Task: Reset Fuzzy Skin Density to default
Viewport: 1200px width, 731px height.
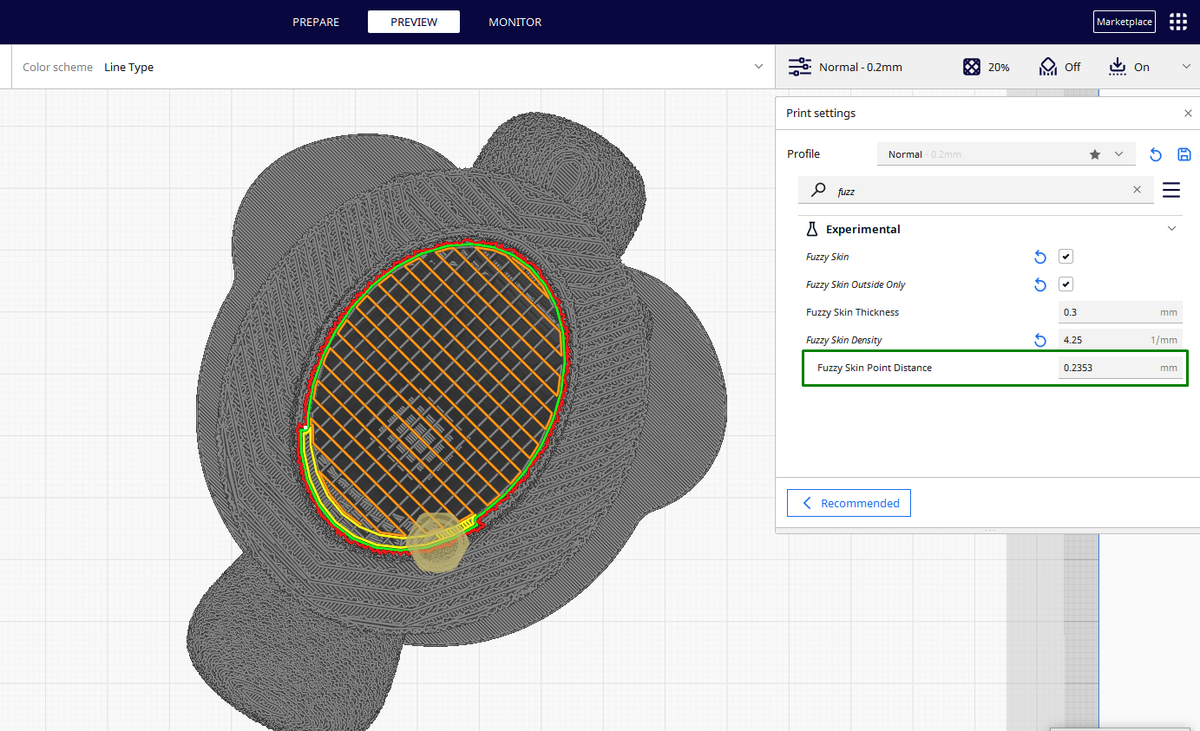Action: click(1039, 340)
